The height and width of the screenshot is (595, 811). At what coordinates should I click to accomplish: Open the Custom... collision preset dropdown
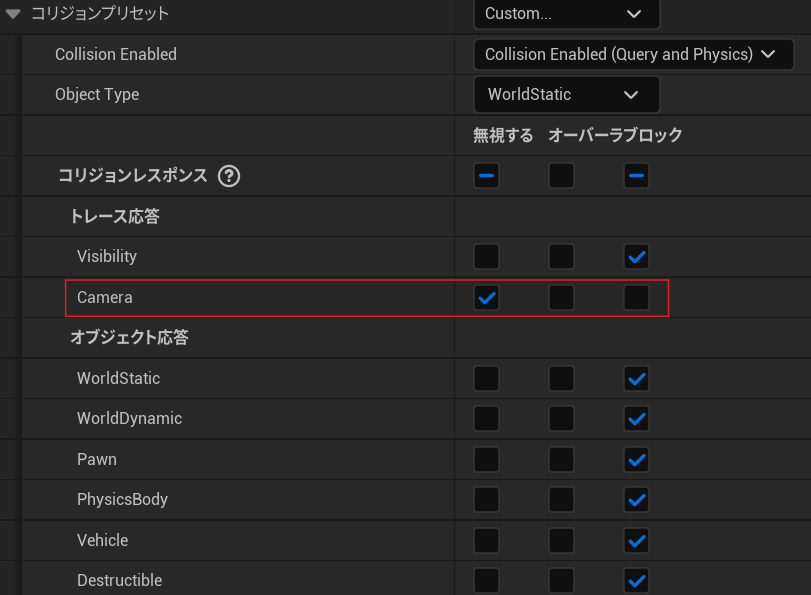[566, 14]
